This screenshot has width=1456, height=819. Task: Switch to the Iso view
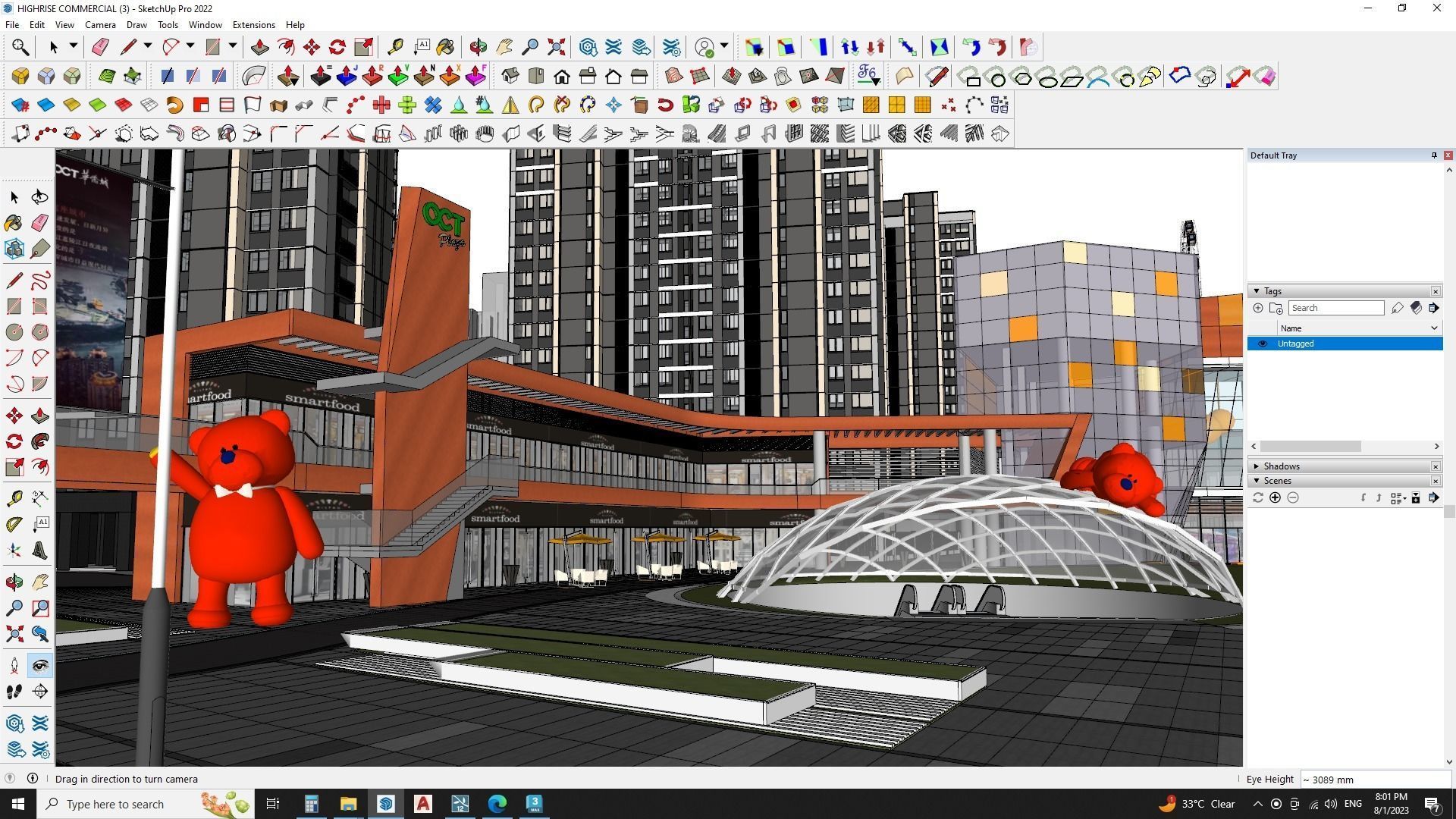click(x=510, y=76)
